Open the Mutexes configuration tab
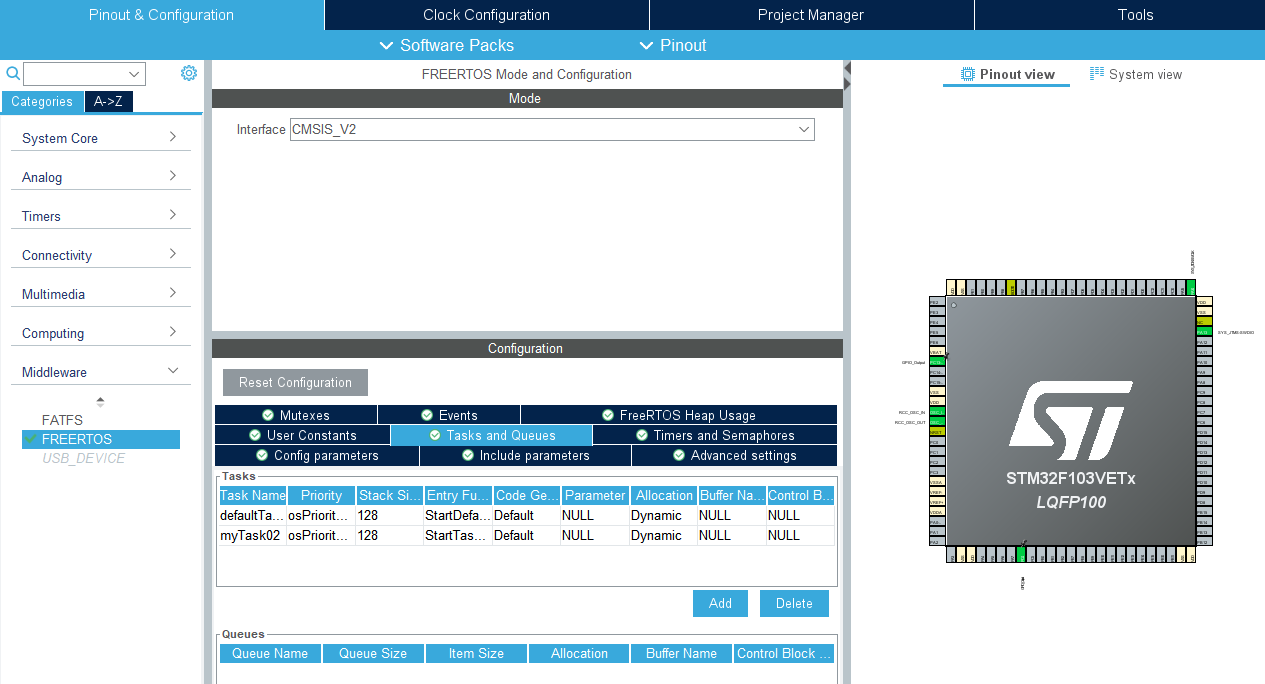This screenshot has height=684, width=1265. [x=296, y=415]
